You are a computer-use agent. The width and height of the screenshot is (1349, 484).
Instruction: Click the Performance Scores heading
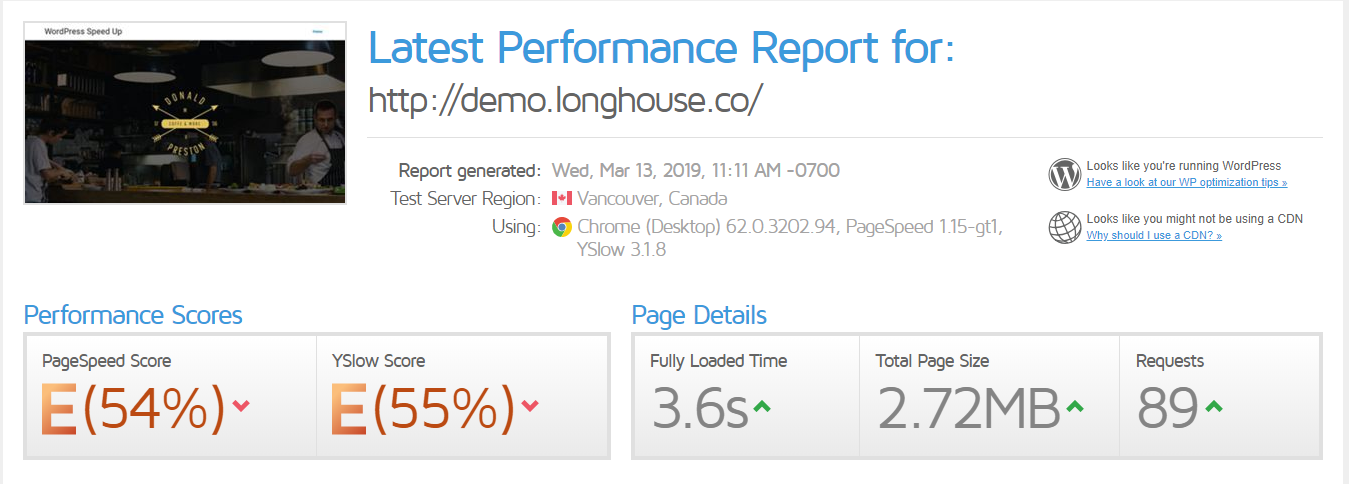click(133, 316)
